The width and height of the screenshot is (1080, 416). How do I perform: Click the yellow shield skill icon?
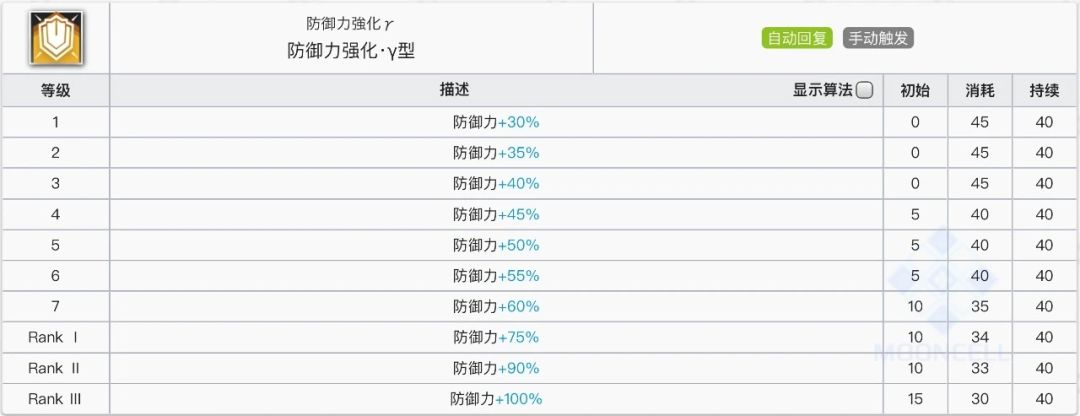[55, 37]
